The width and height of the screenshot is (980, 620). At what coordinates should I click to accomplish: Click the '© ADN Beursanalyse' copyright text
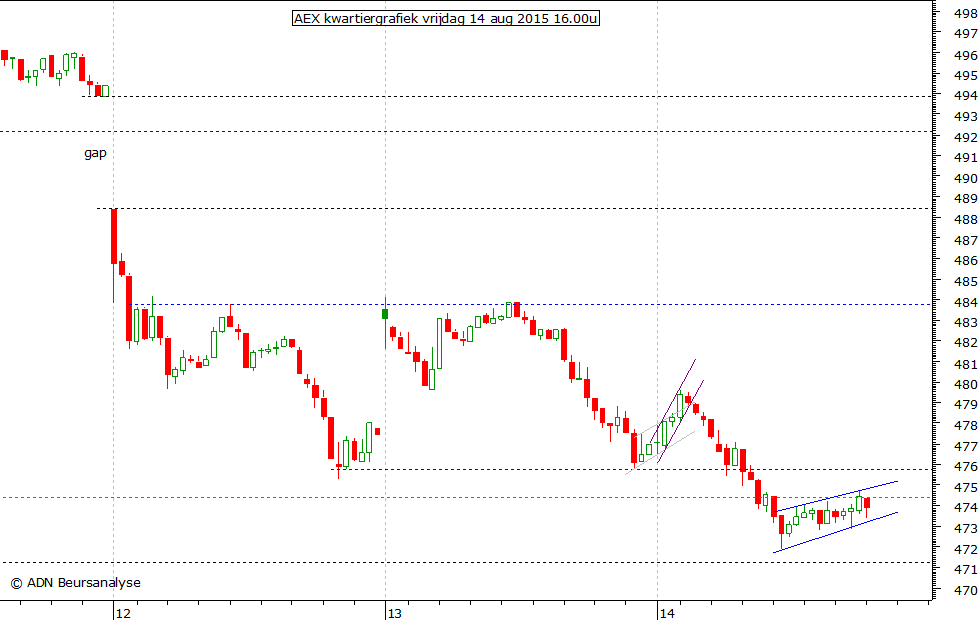pyautogui.click(x=76, y=582)
